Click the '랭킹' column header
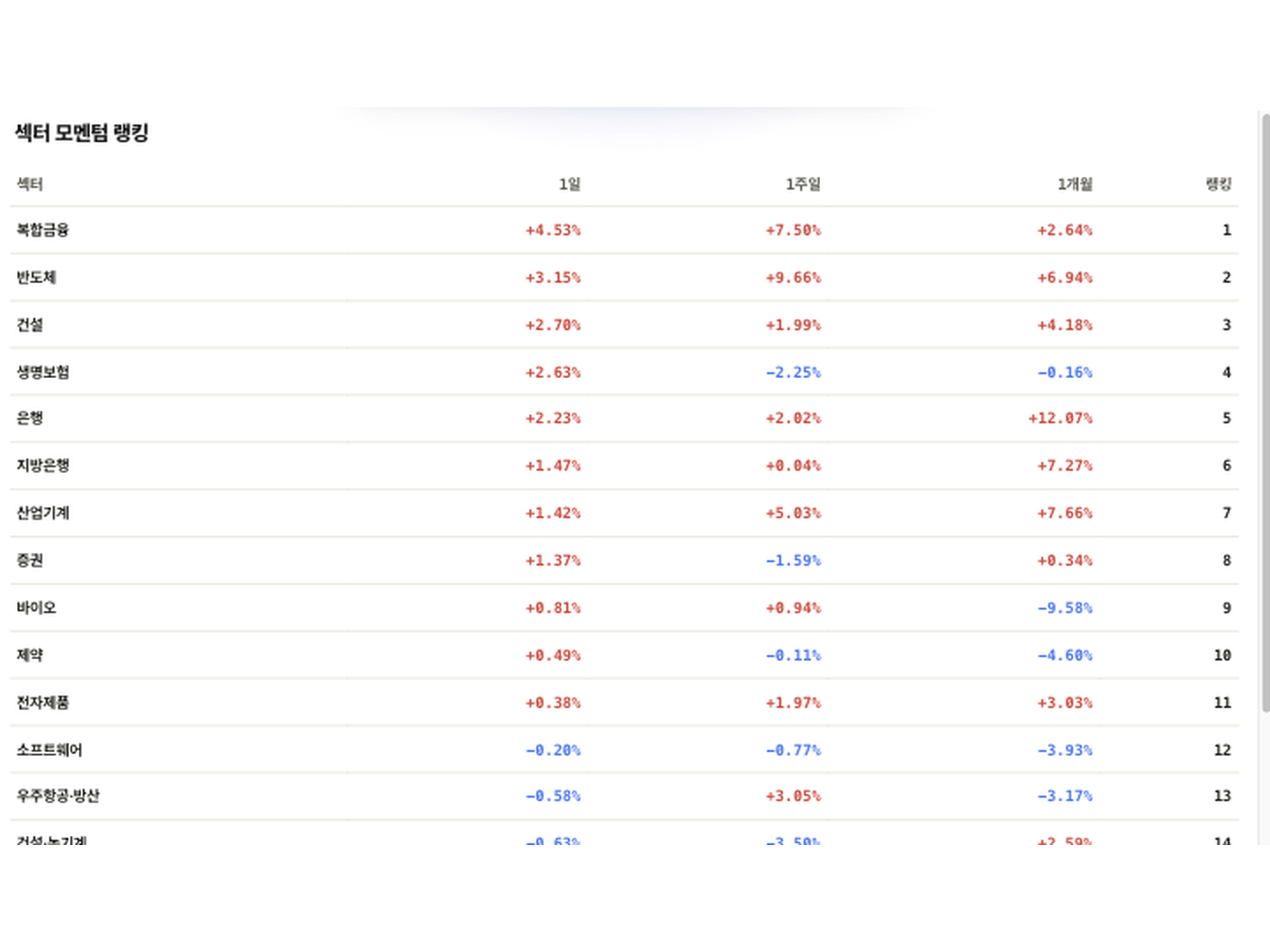The width and height of the screenshot is (1270, 952). pos(1218,184)
